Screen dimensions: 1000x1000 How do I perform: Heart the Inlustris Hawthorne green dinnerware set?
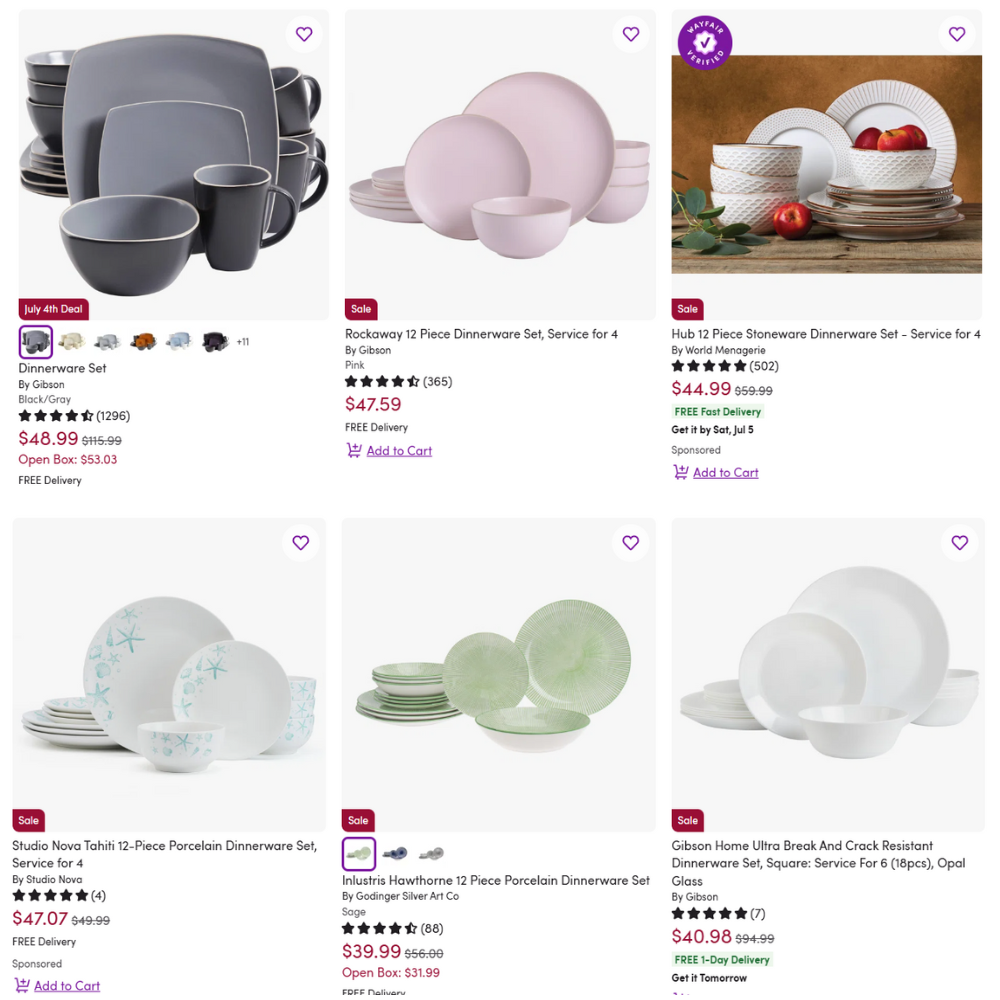(631, 543)
